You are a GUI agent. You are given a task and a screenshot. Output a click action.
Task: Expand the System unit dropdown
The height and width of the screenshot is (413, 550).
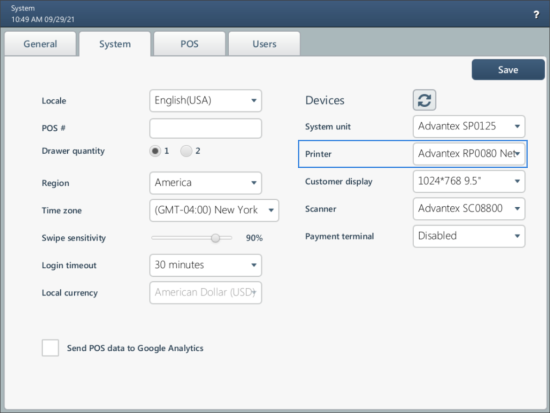coord(469,126)
